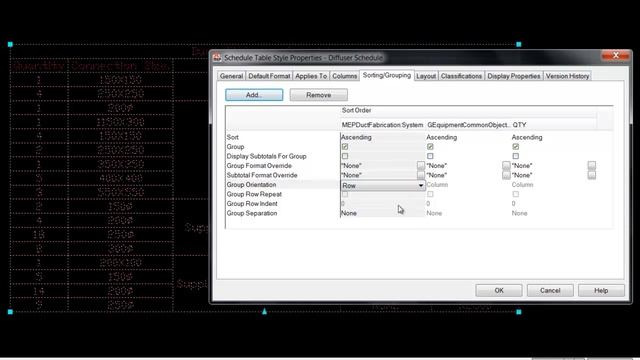The image size is (640, 360).
Task: Click Ascending sort value for QTY column
Action: (x=527, y=137)
